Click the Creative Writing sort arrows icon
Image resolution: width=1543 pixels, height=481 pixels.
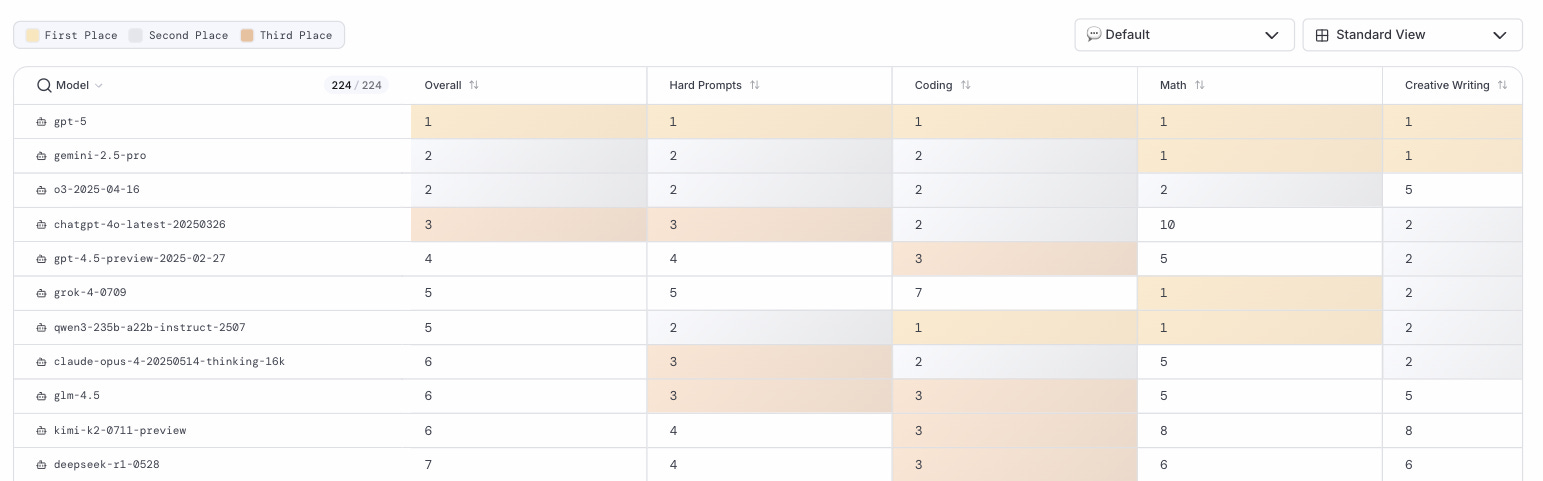pos(1502,85)
